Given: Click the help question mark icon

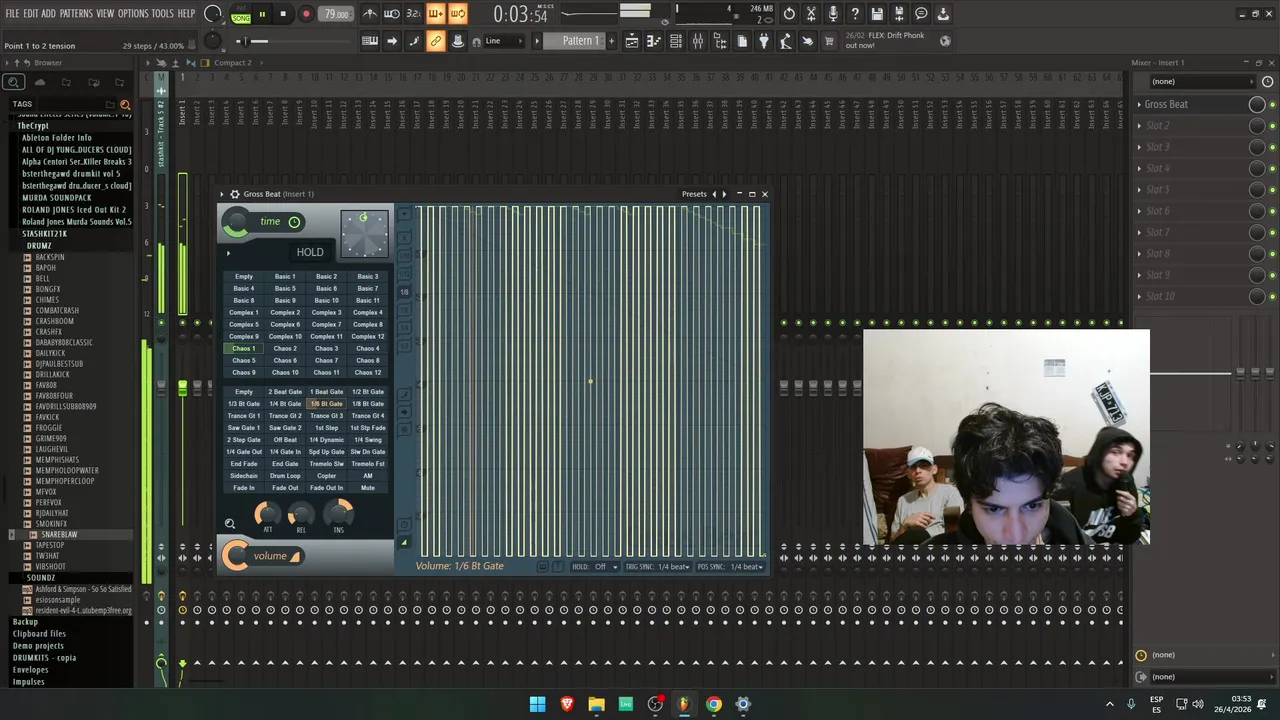Looking at the screenshot, I should click(855, 14).
